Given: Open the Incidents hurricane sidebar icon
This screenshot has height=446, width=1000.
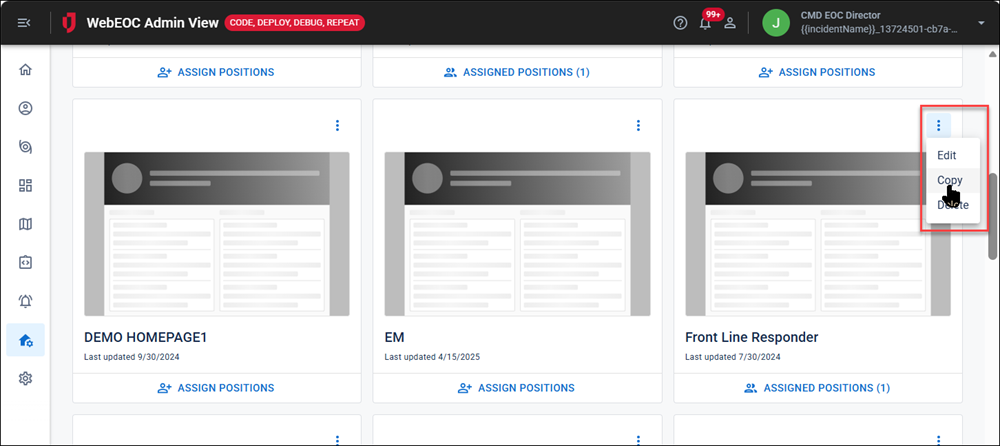Looking at the screenshot, I should click(26, 147).
